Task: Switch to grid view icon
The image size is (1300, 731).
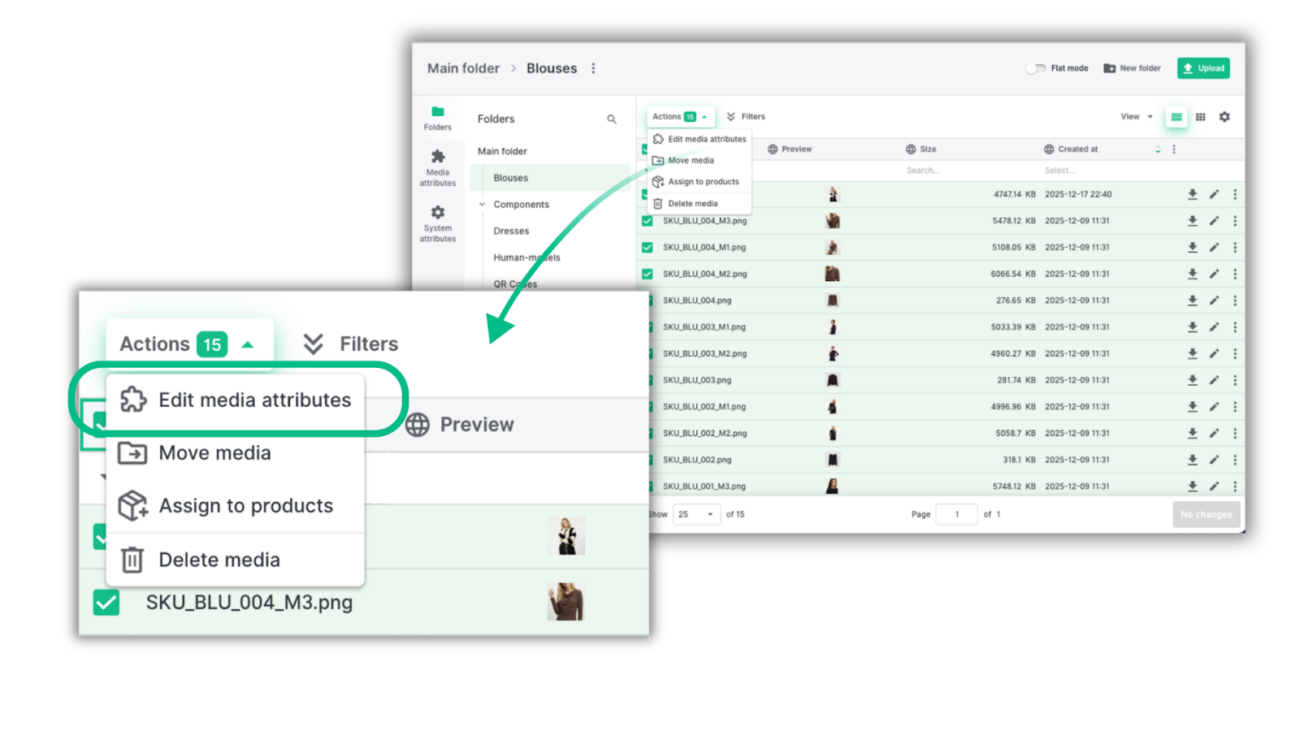Action: coord(1200,117)
